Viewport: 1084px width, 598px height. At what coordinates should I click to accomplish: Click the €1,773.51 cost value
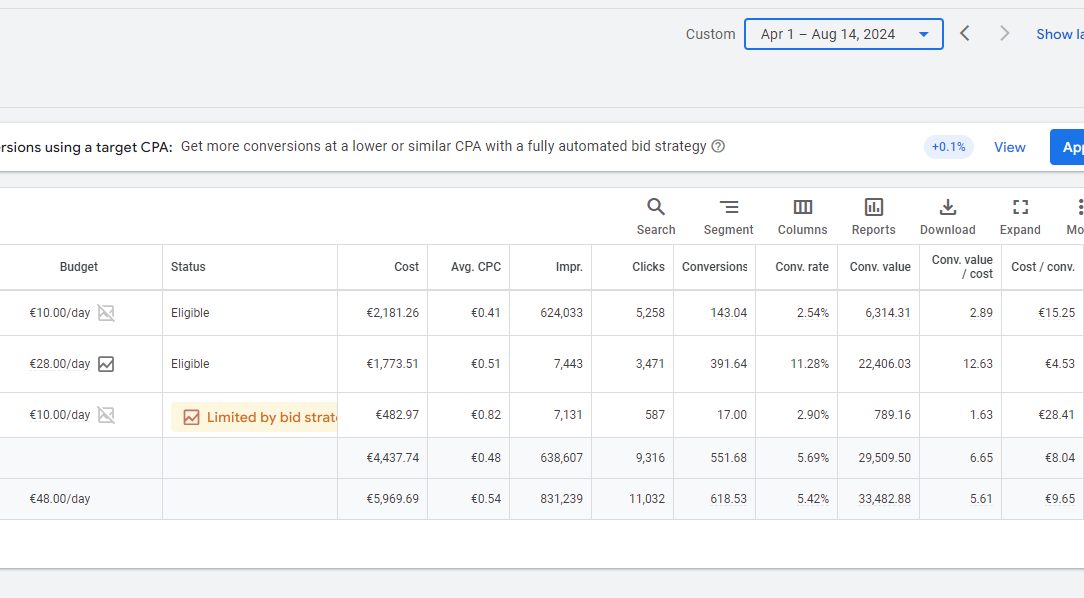(x=393, y=364)
